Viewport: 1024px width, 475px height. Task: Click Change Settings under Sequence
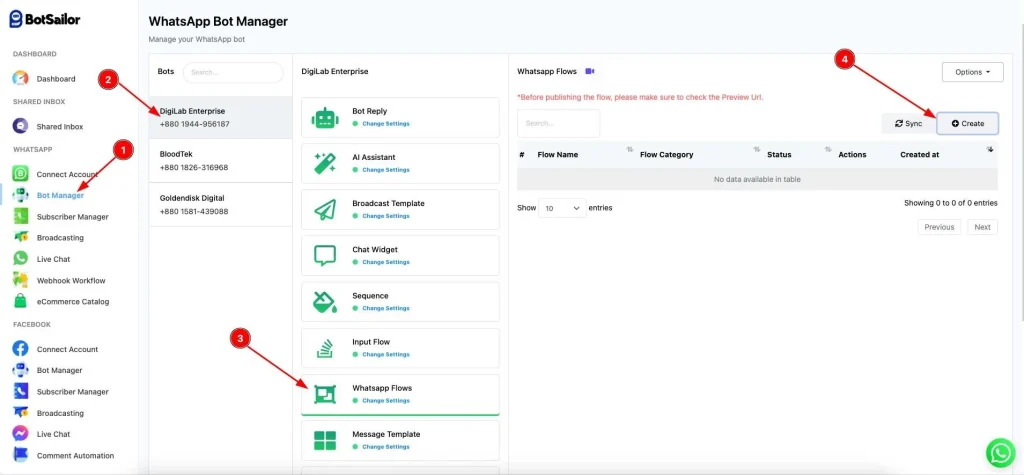[385, 308]
